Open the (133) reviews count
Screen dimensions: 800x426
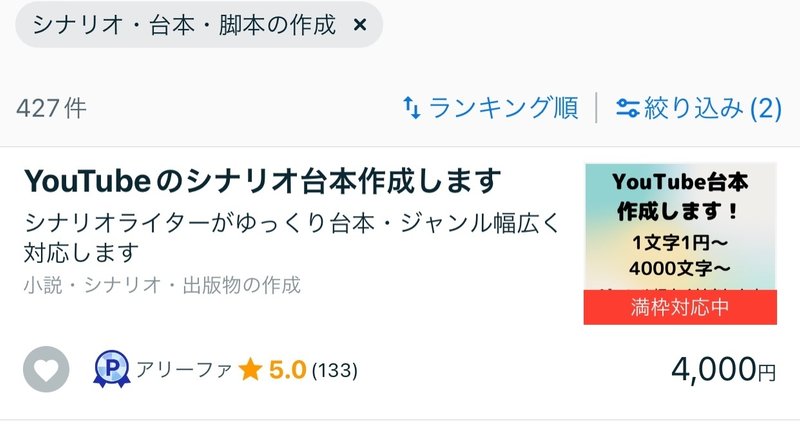[335, 370]
